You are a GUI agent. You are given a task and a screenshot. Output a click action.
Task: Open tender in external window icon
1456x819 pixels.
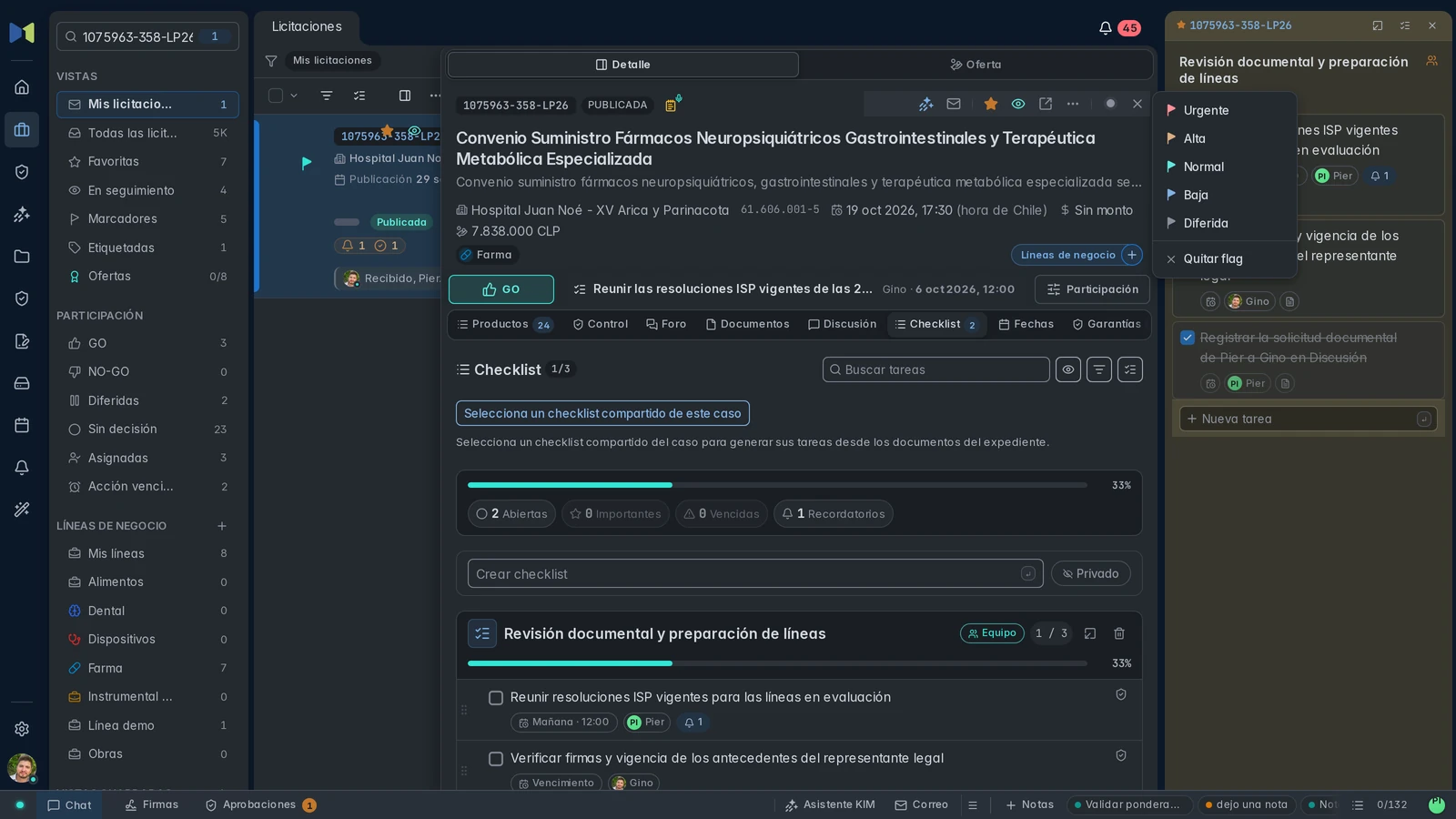pyautogui.click(x=1046, y=104)
